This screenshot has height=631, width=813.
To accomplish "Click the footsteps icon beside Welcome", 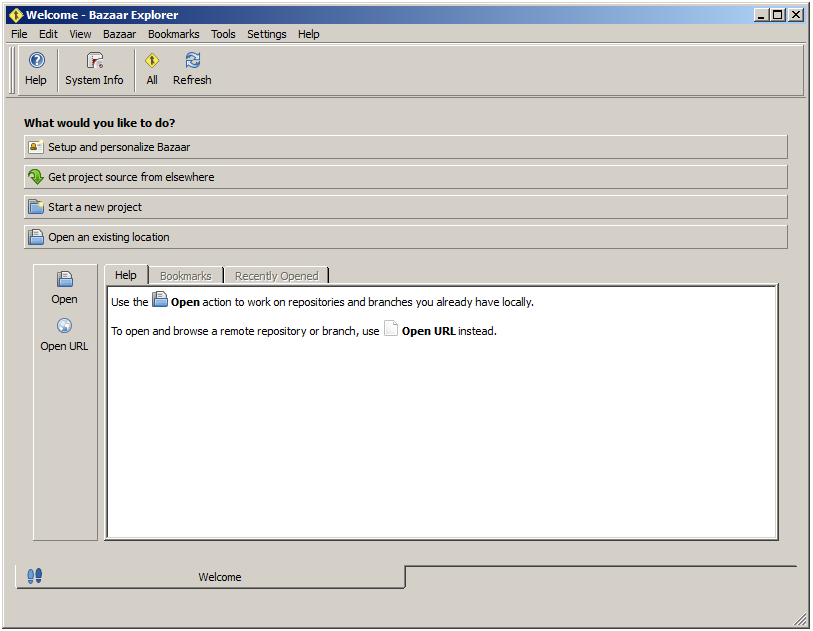I will point(35,576).
